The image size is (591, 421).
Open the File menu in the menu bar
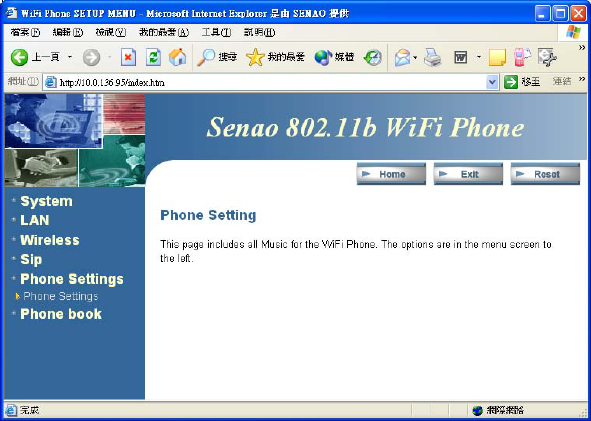coord(25,33)
